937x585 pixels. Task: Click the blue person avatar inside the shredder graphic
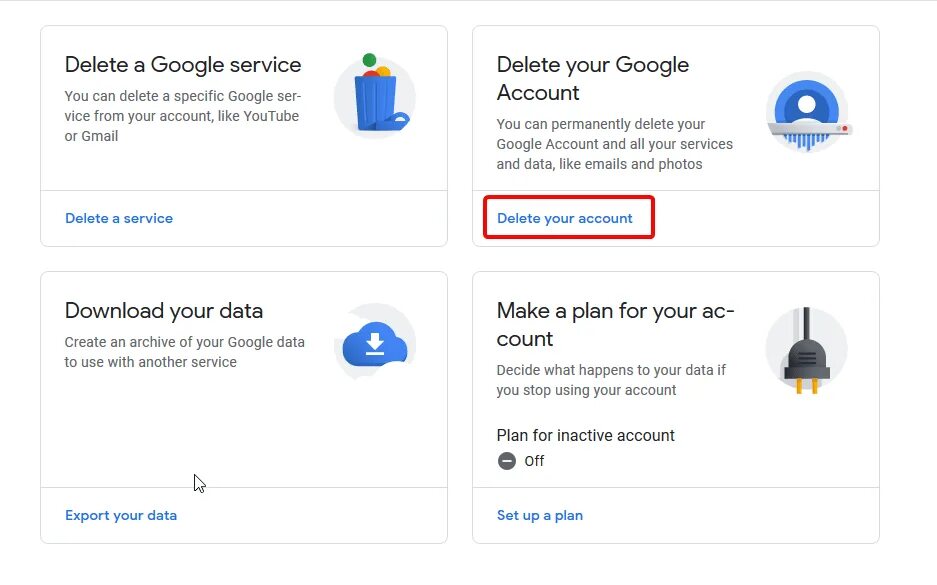807,104
